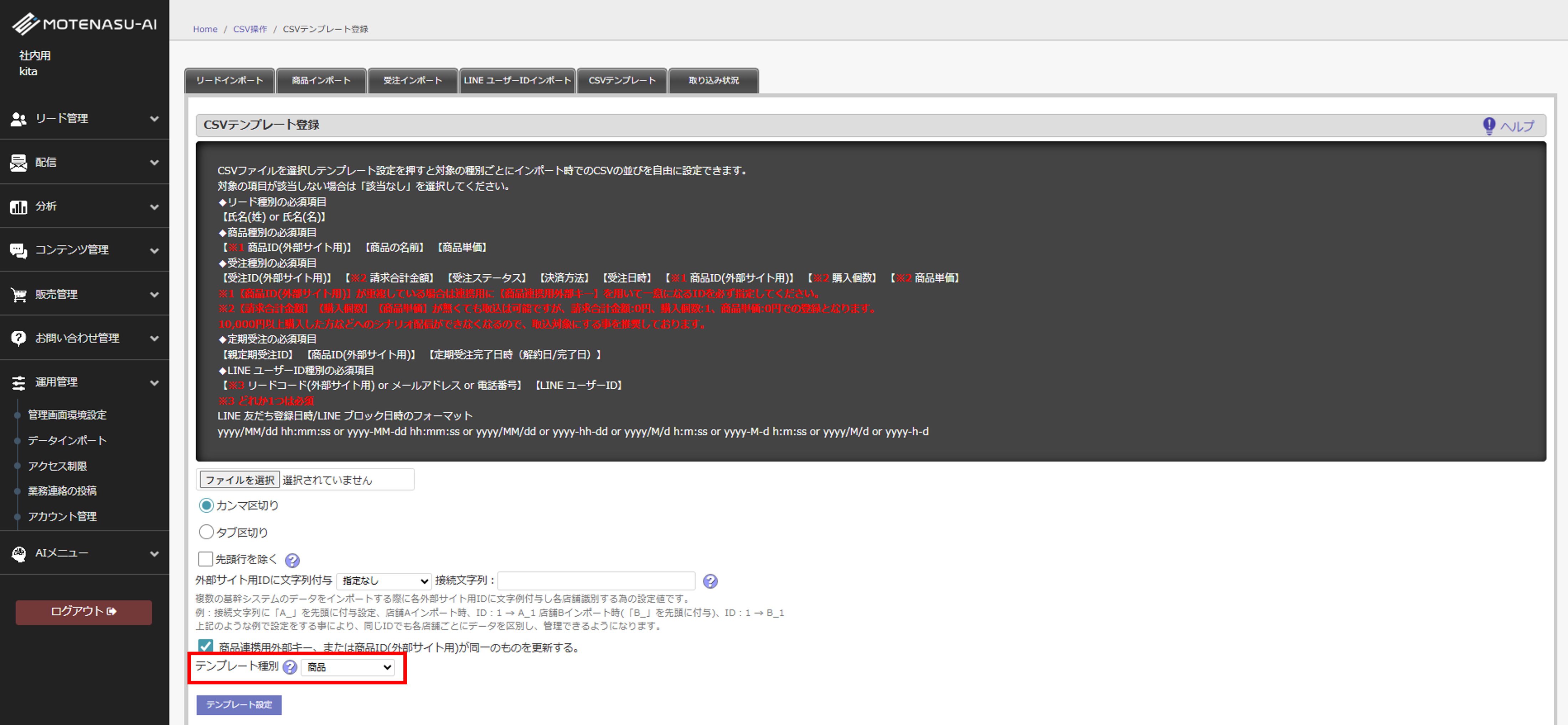Click the ログアウト button
1568x725 pixels.
[x=83, y=612]
